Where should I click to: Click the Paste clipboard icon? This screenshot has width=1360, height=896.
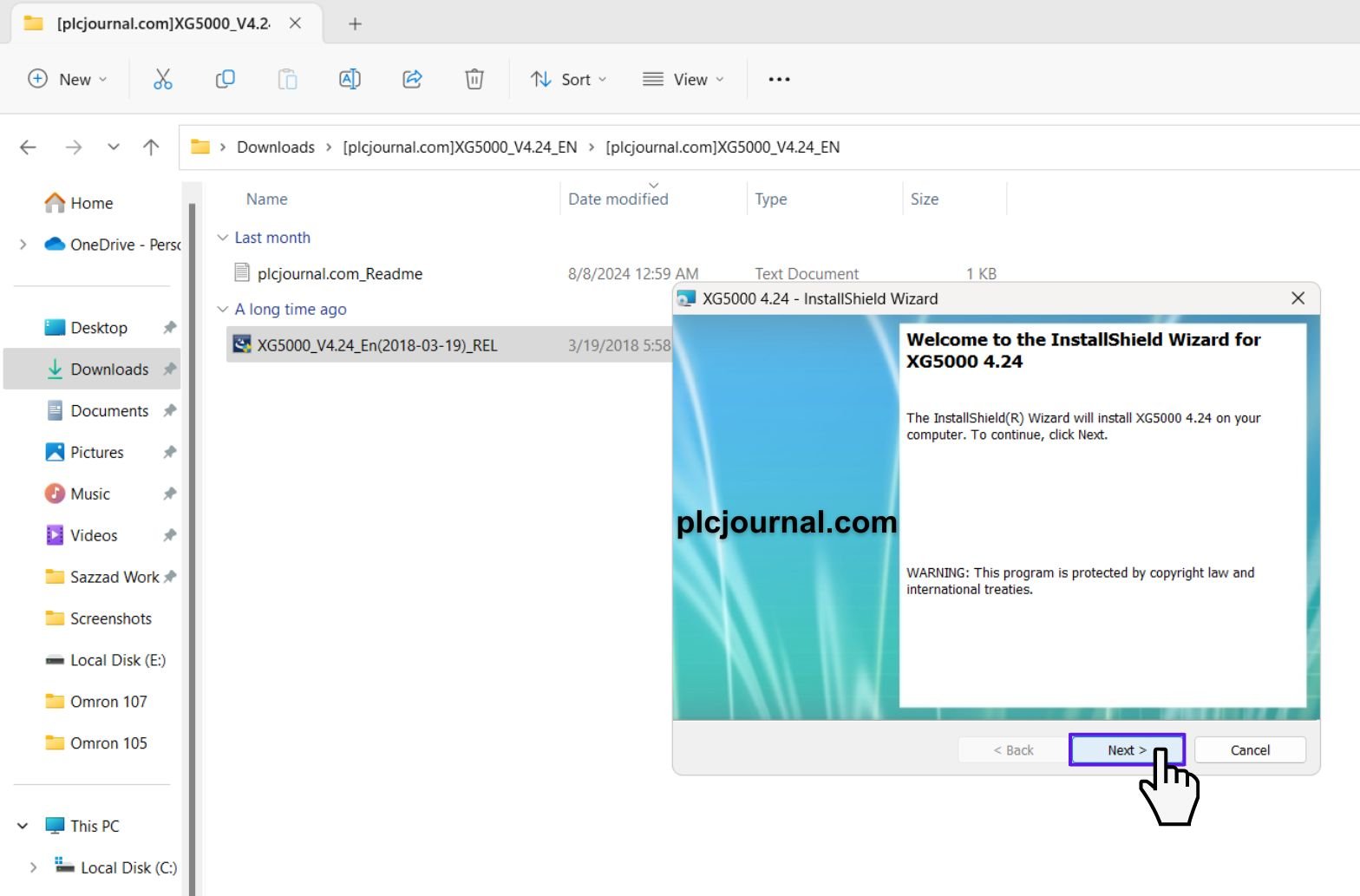pyautogui.click(x=287, y=79)
